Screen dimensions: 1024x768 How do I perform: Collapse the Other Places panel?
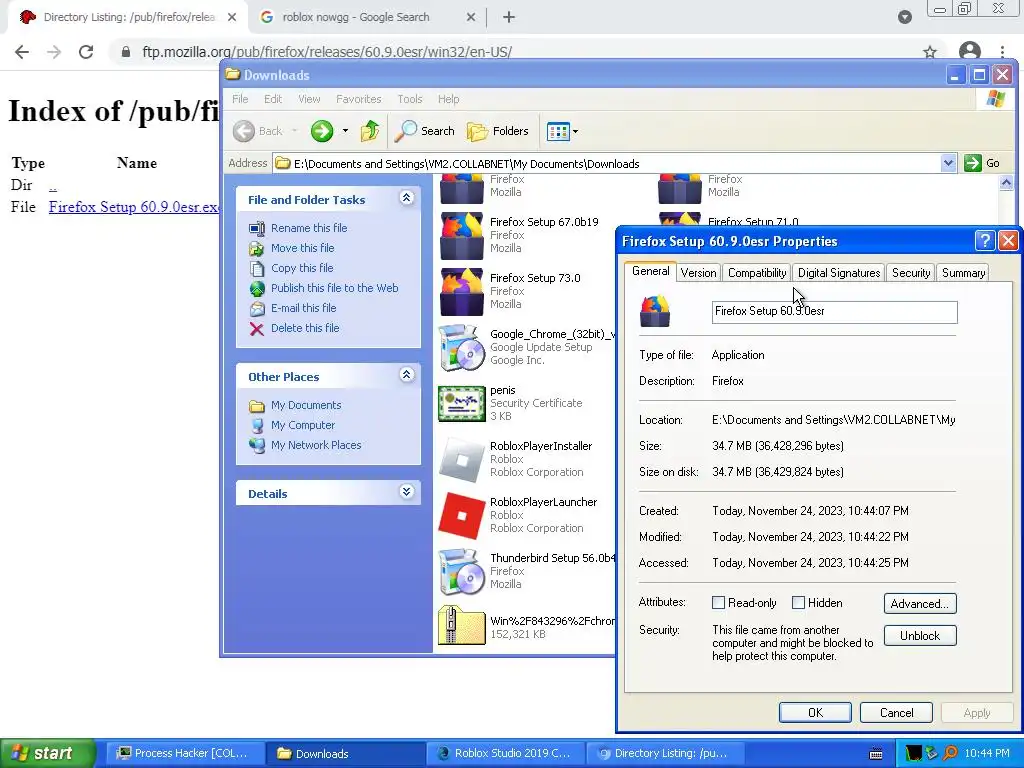point(406,375)
